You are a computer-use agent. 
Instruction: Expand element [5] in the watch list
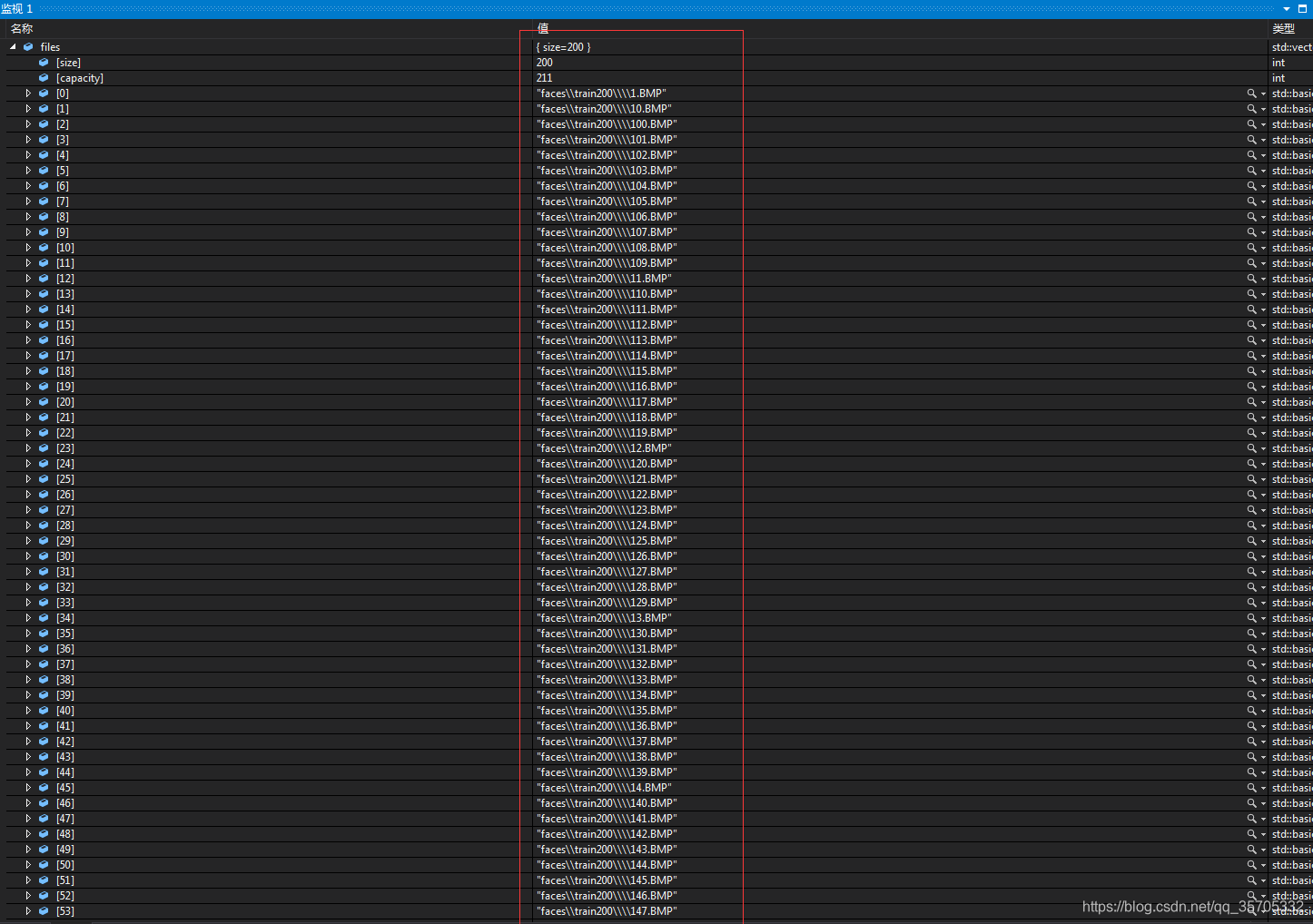pyautogui.click(x=28, y=171)
